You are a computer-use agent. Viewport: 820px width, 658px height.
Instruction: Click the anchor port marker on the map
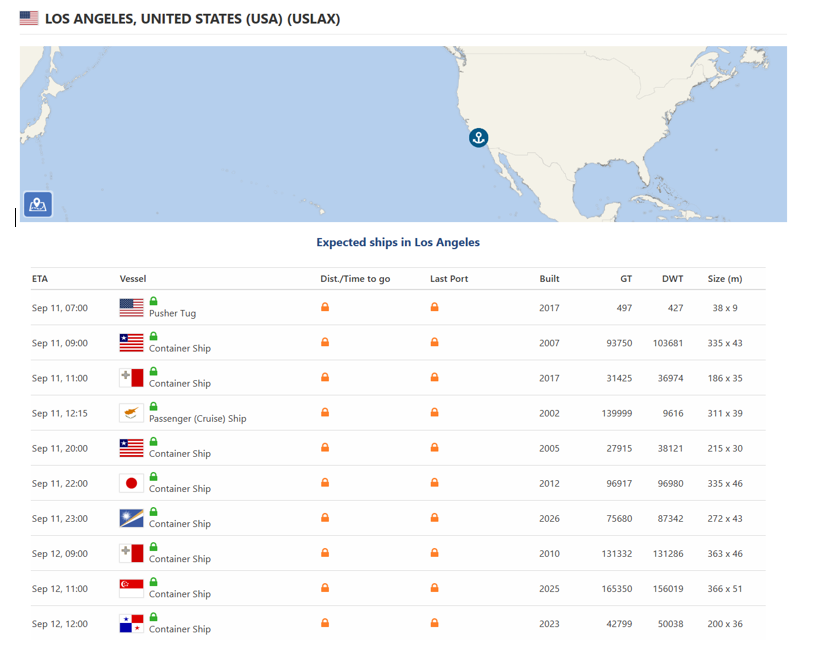coord(478,138)
